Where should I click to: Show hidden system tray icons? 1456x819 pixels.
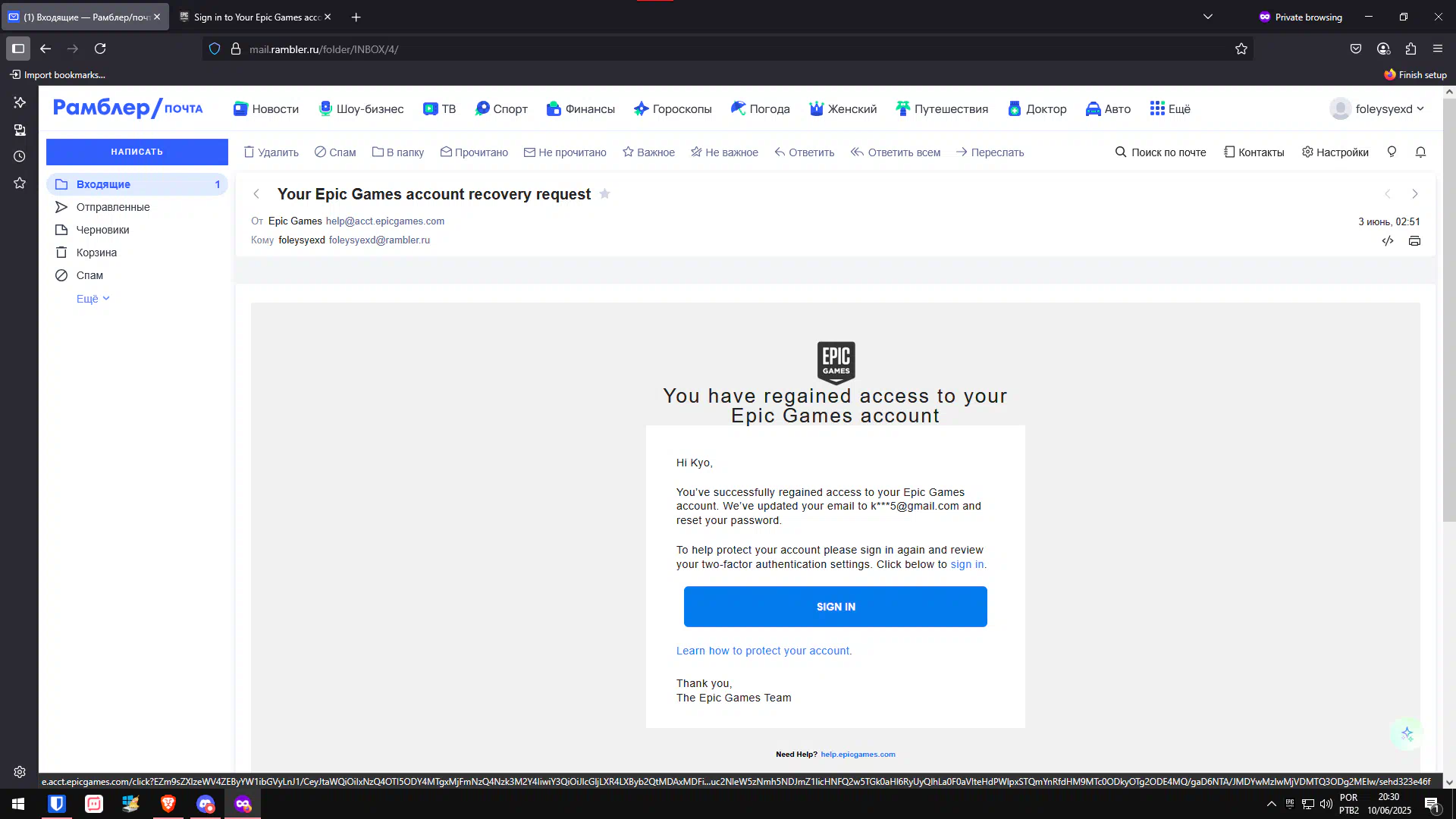pos(1272,804)
